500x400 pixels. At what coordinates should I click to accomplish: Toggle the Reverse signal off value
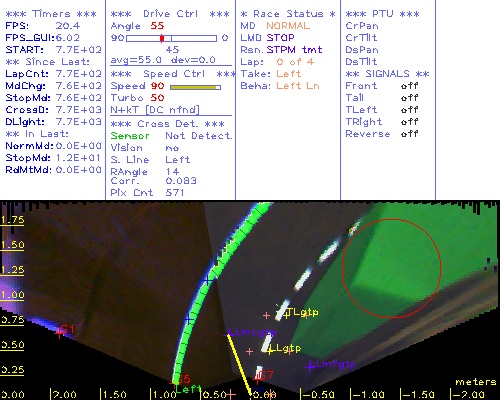coord(410,134)
